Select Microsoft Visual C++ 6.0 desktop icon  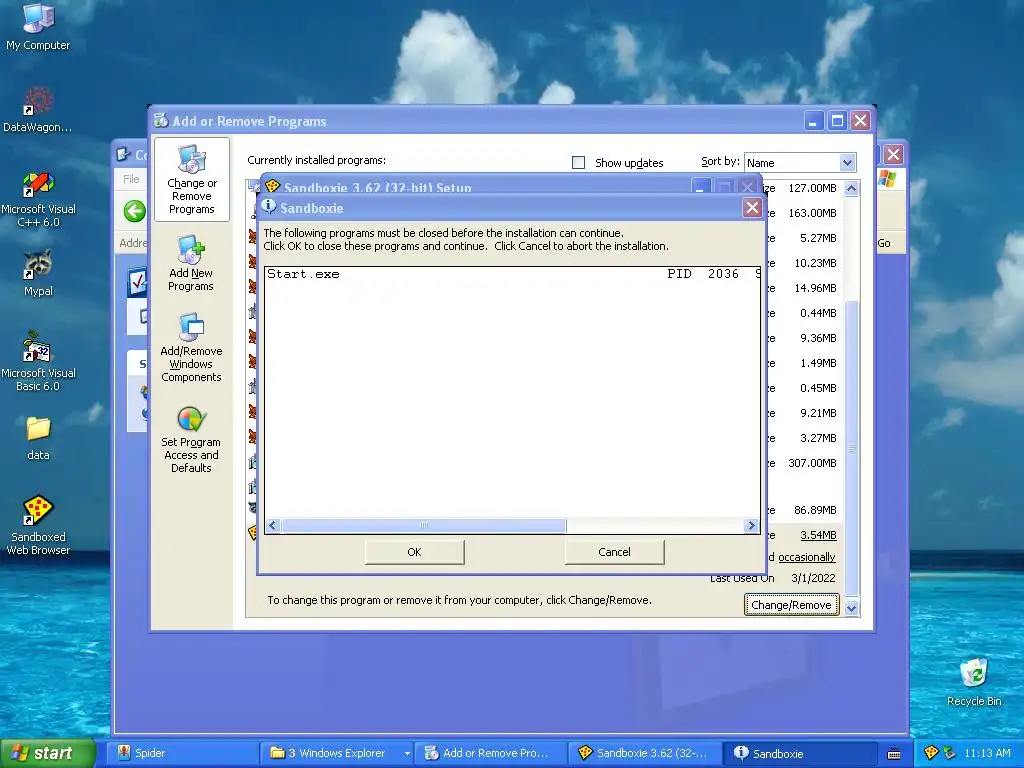38,199
